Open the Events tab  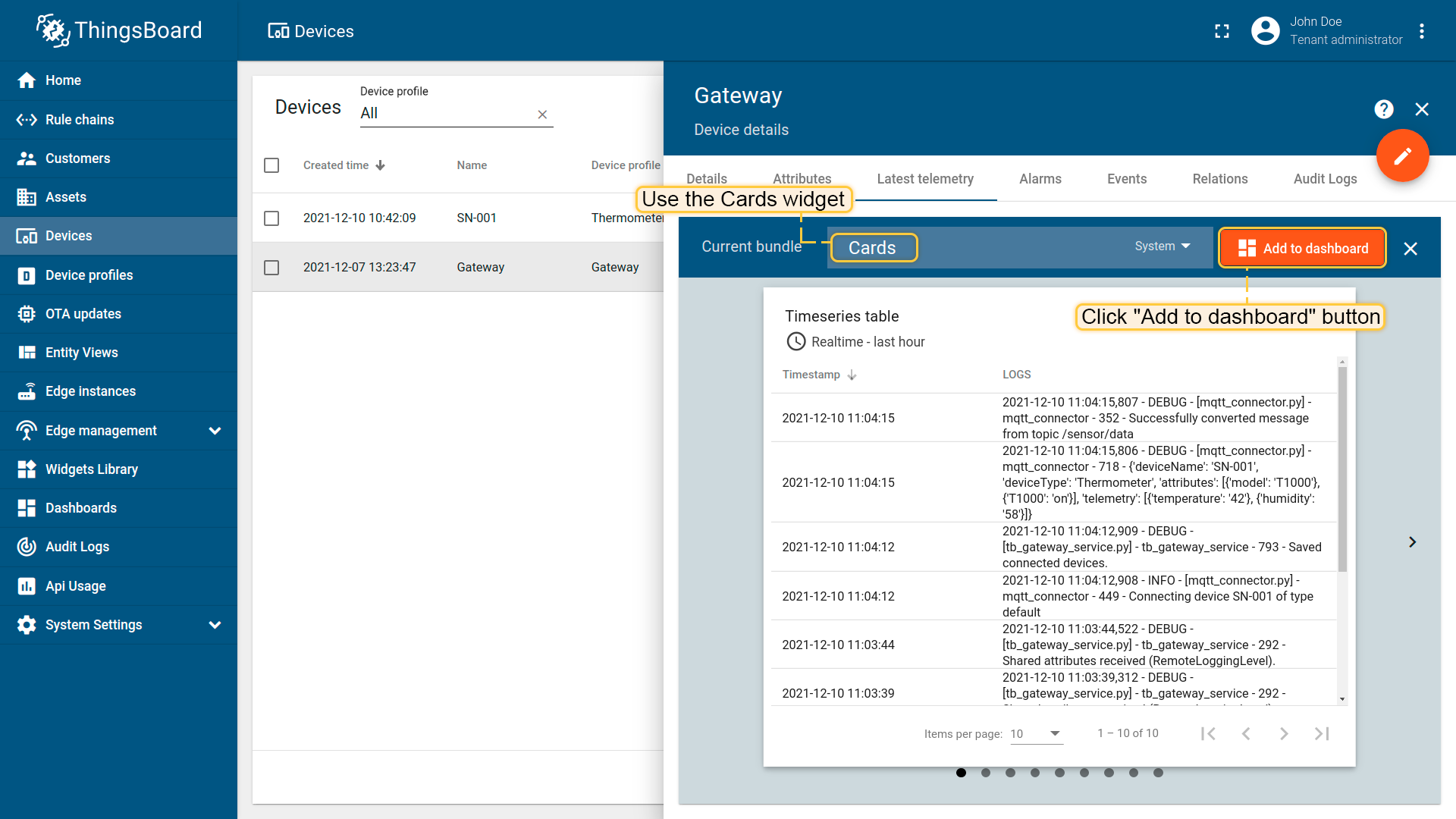(1127, 179)
